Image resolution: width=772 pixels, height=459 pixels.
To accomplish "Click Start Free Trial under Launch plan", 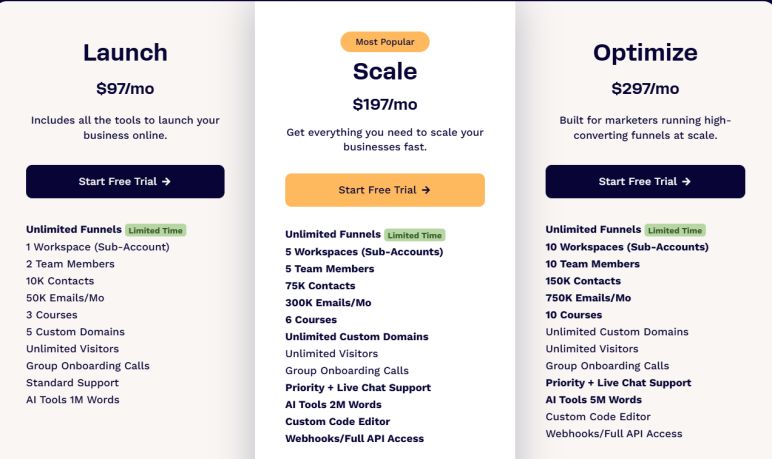I will [125, 182].
